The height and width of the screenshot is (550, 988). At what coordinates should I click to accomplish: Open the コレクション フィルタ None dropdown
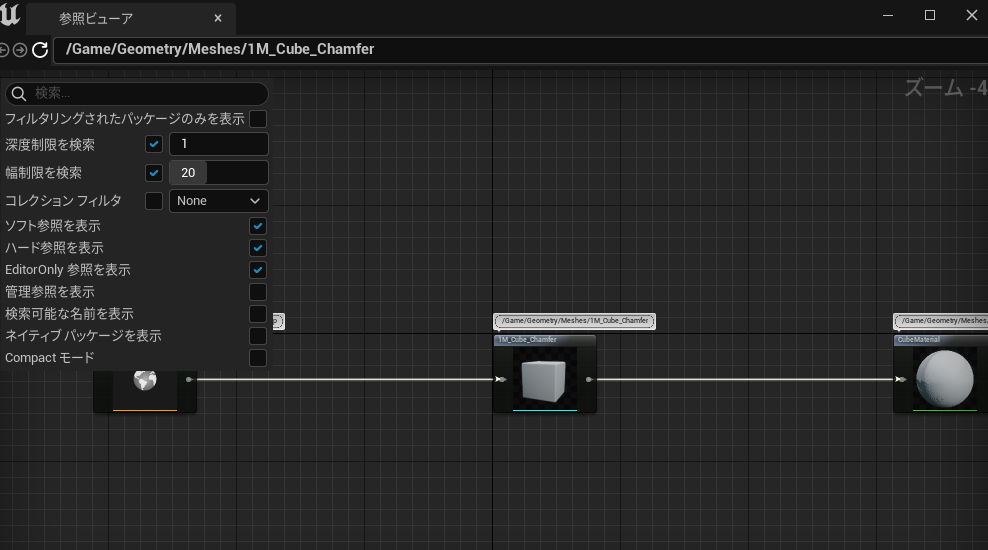point(218,201)
